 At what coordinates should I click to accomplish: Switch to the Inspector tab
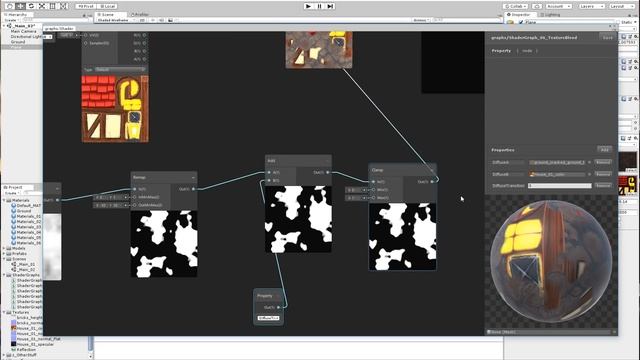519,14
